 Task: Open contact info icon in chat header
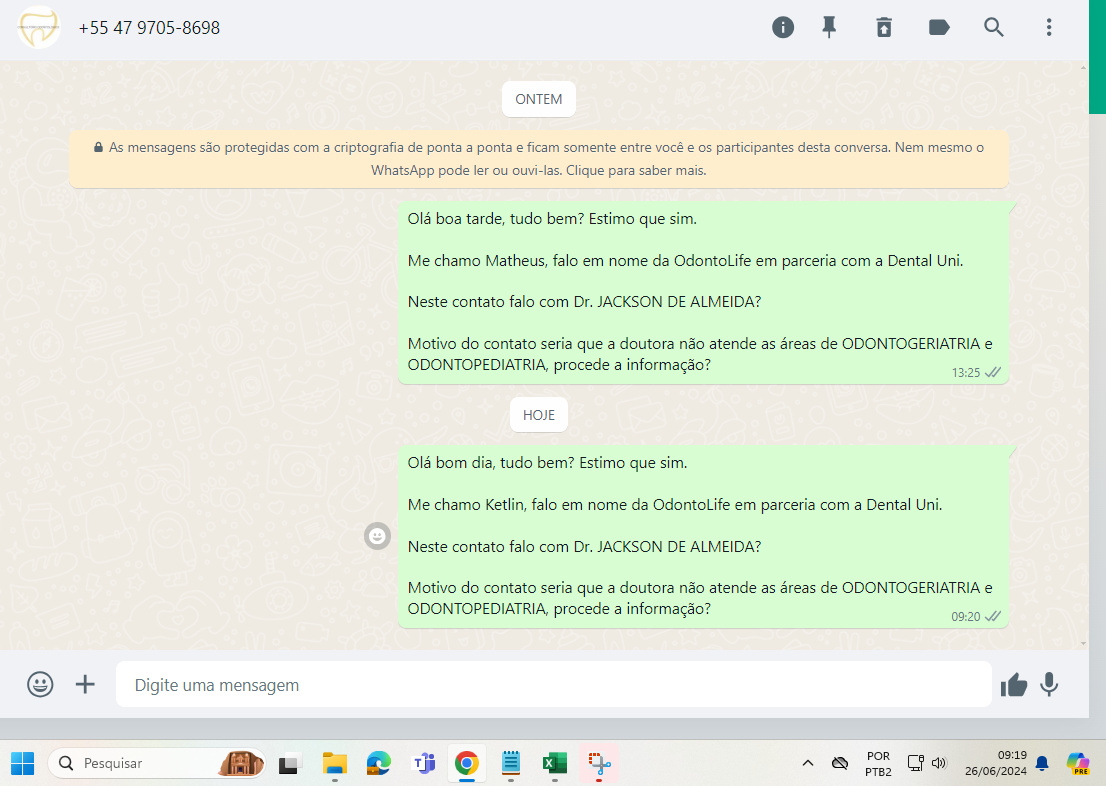pyautogui.click(x=783, y=28)
